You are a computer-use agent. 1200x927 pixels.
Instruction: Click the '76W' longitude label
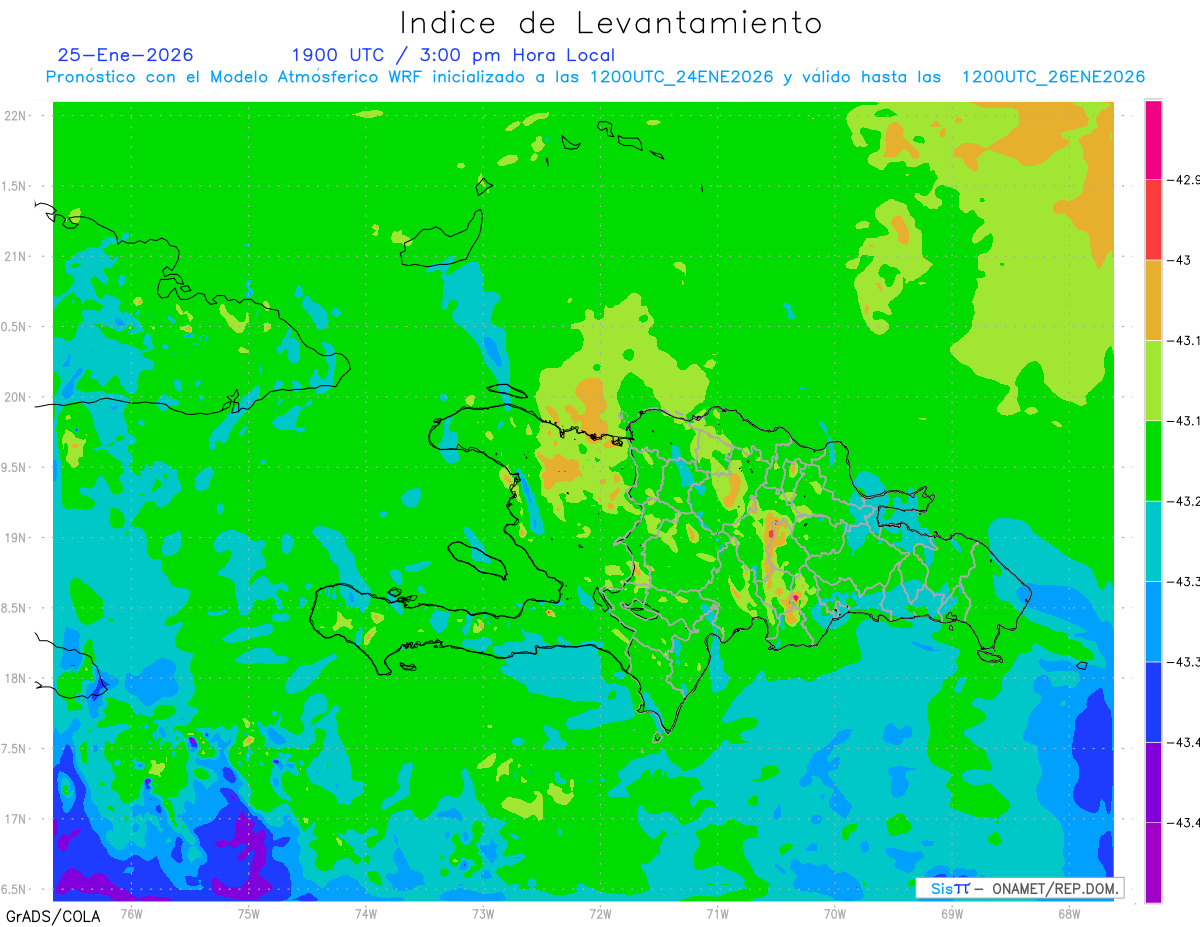tap(131, 913)
